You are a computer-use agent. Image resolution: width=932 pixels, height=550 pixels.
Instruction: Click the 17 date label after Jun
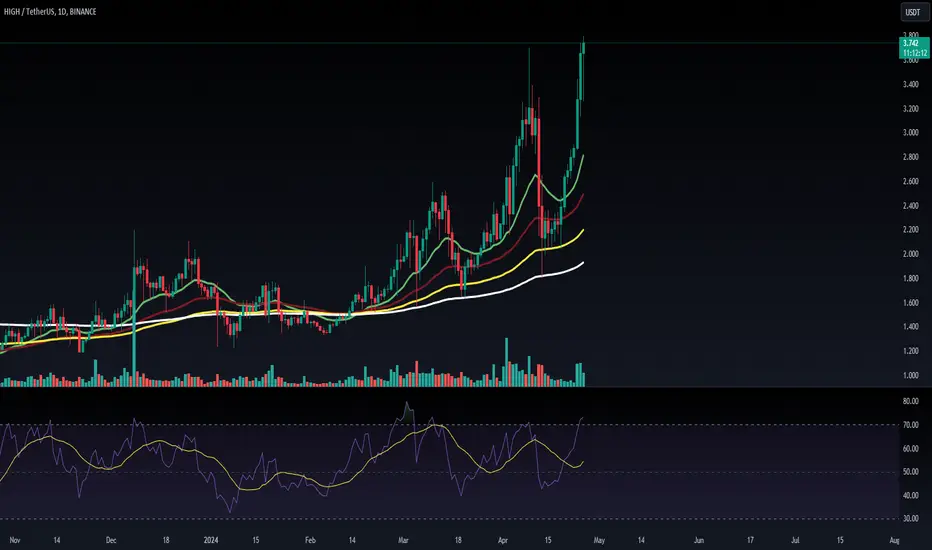click(750, 540)
